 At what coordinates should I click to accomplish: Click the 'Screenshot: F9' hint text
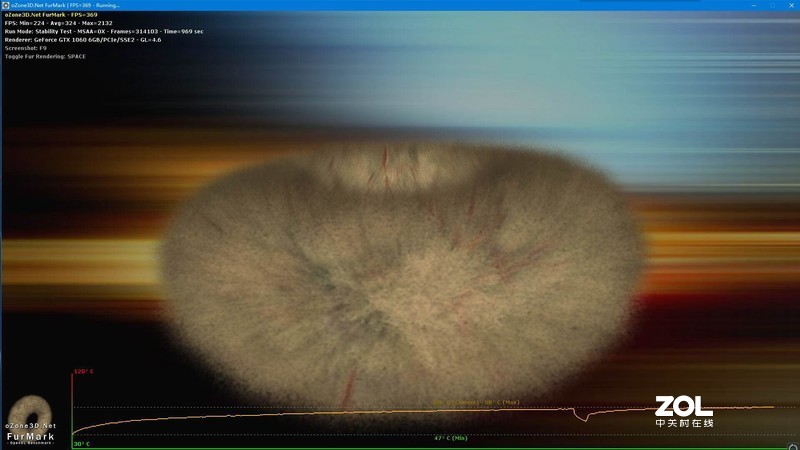coord(26,48)
